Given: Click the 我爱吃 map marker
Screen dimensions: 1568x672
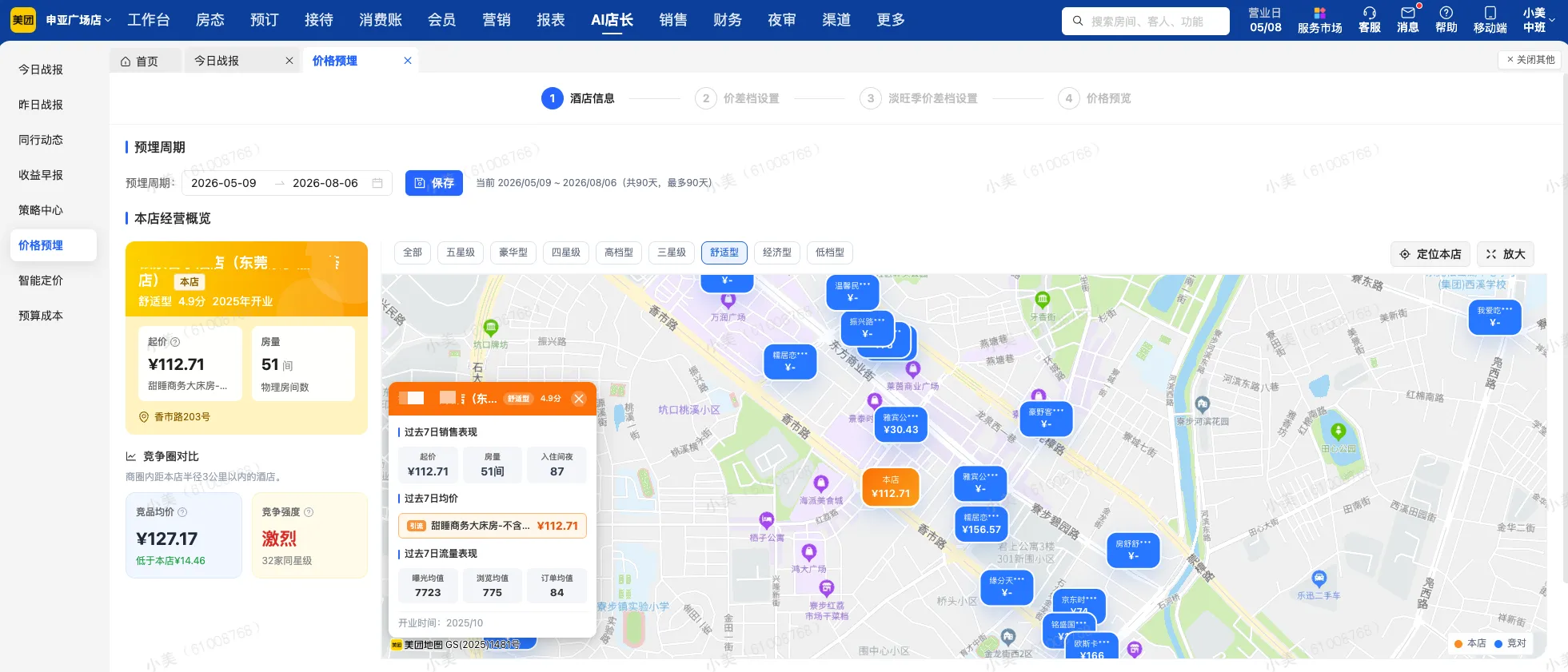Looking at the screenshot, I should click(x=1494, y=317).
